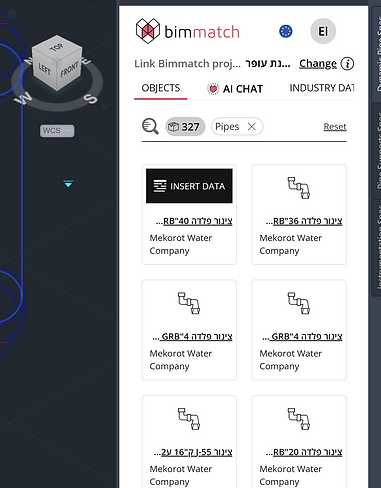Click the LEFT face of the ViewCube

[44, 70]
